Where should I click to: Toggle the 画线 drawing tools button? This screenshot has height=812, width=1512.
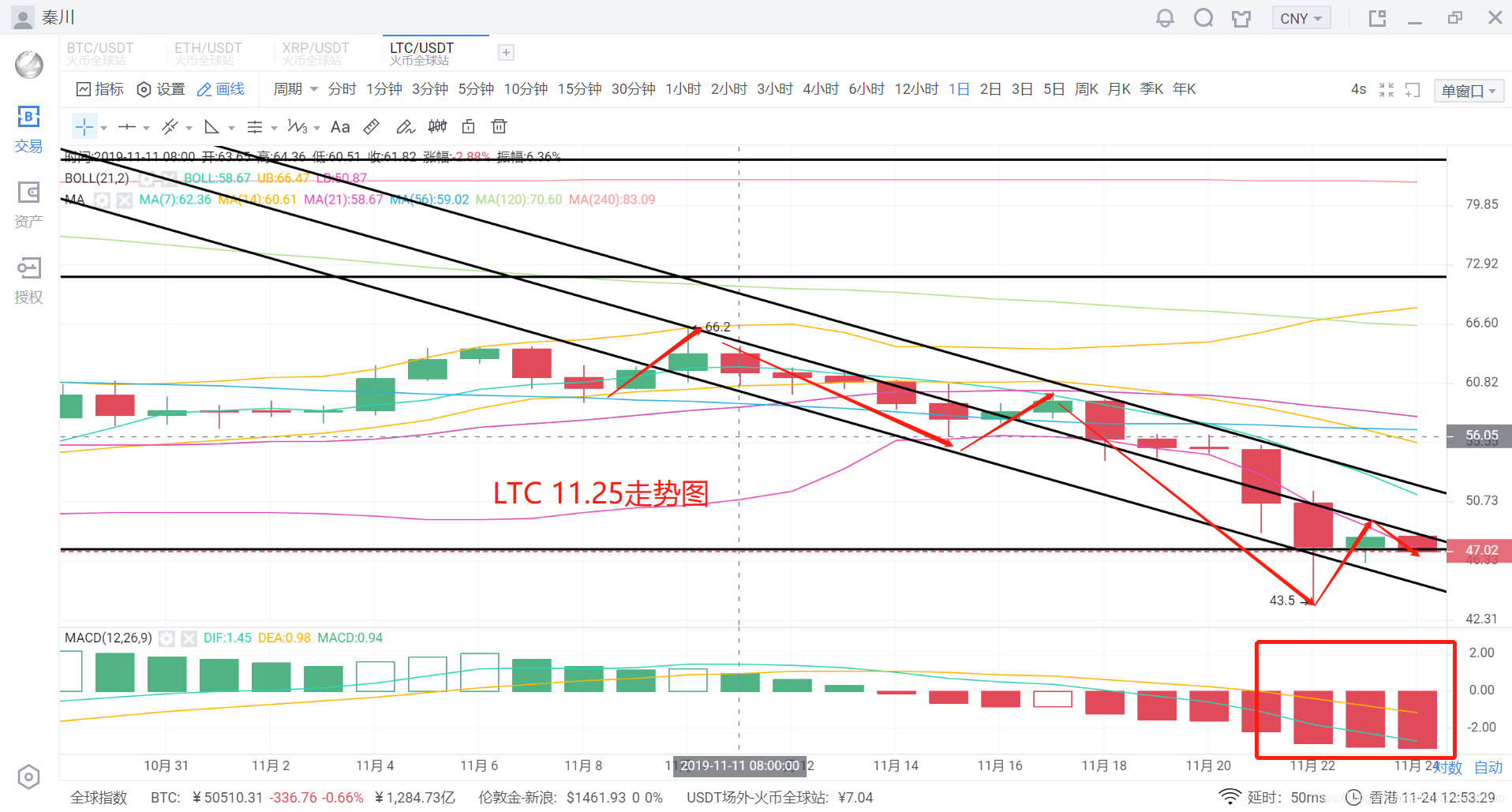(x=221, y=89)
